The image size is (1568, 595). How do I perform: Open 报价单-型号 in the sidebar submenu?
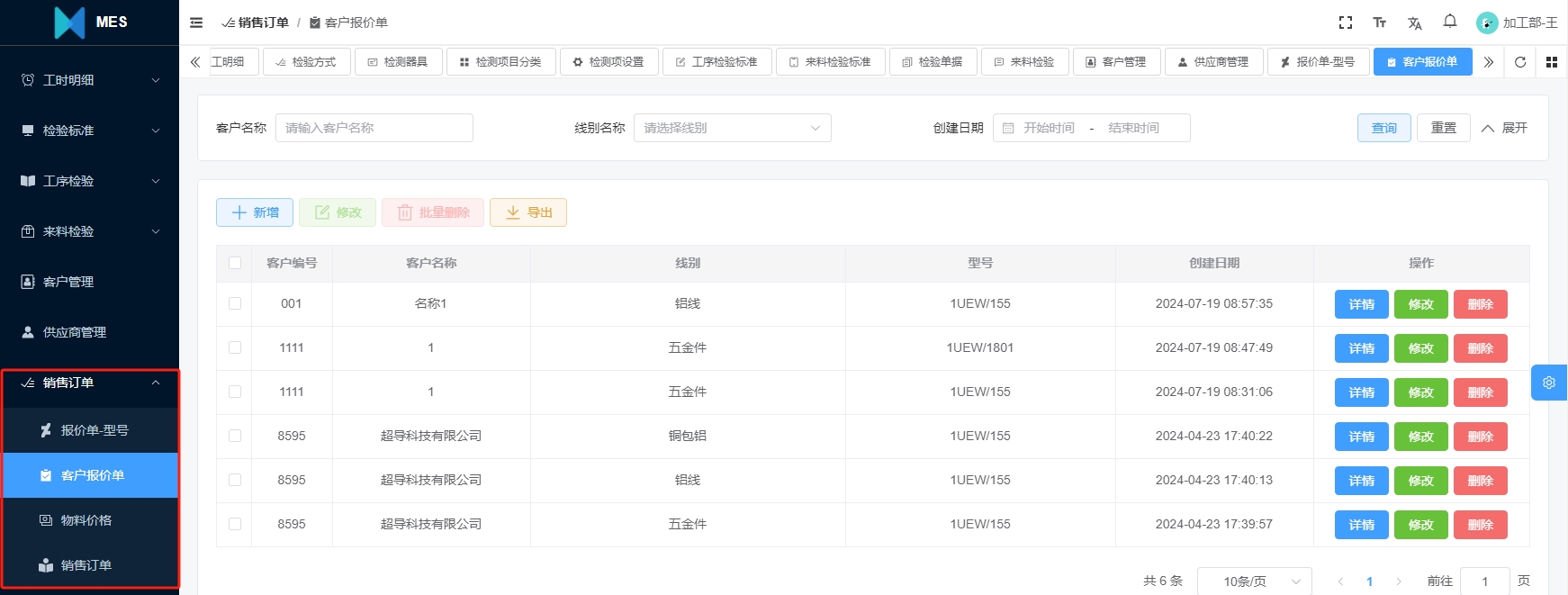point(89,430)
